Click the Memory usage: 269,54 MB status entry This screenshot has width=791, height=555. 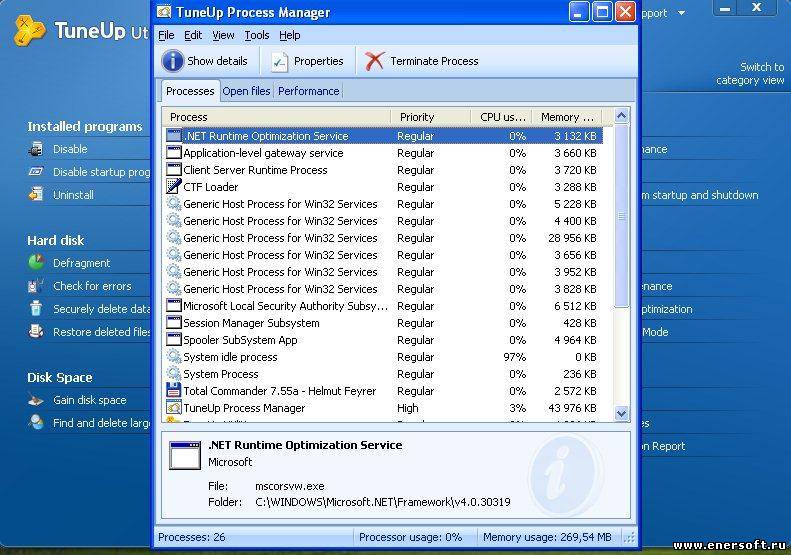pyautogui.click(x=547, y=537)
